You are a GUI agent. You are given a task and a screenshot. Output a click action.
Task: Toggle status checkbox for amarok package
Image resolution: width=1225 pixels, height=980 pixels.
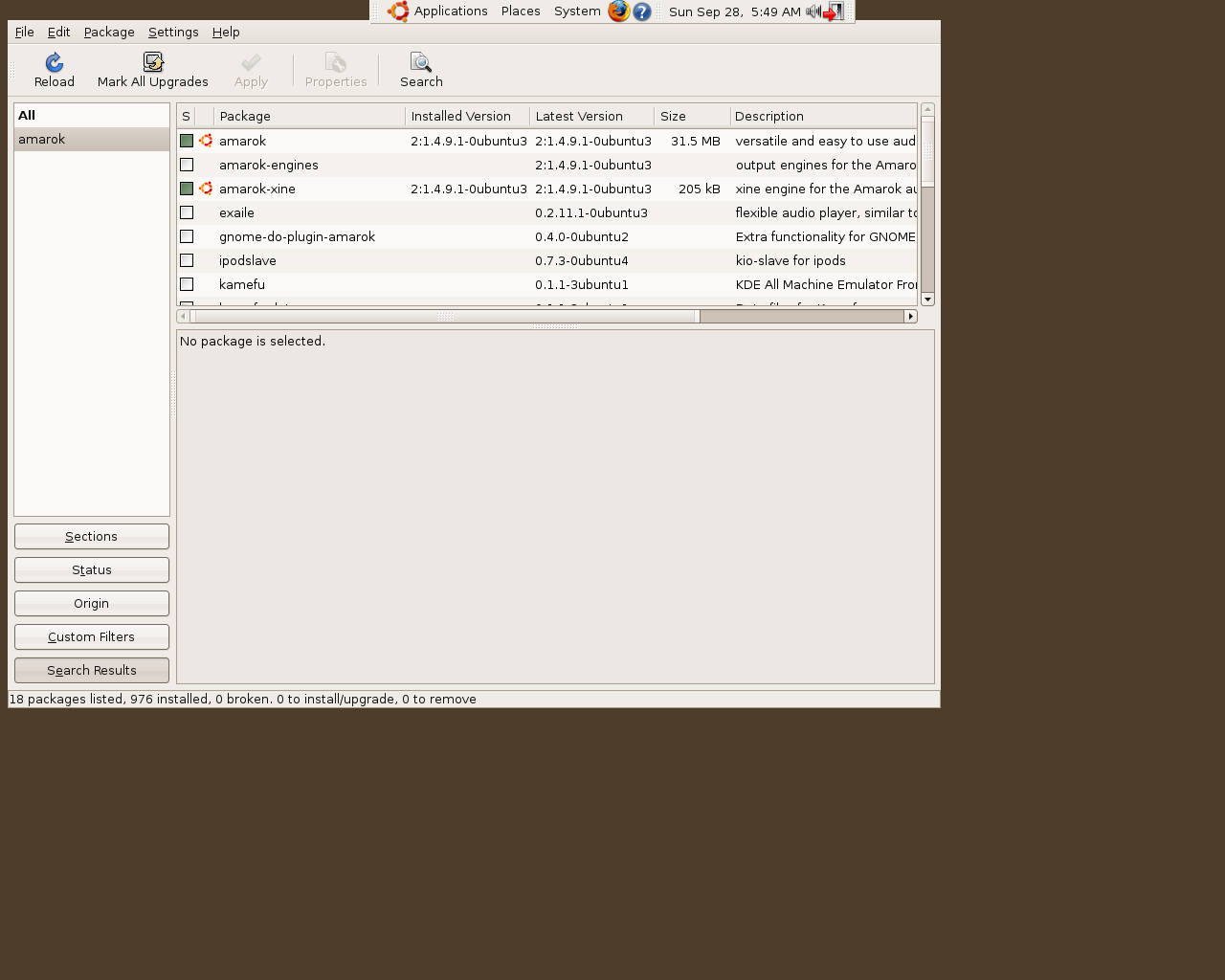click(187, 141)
